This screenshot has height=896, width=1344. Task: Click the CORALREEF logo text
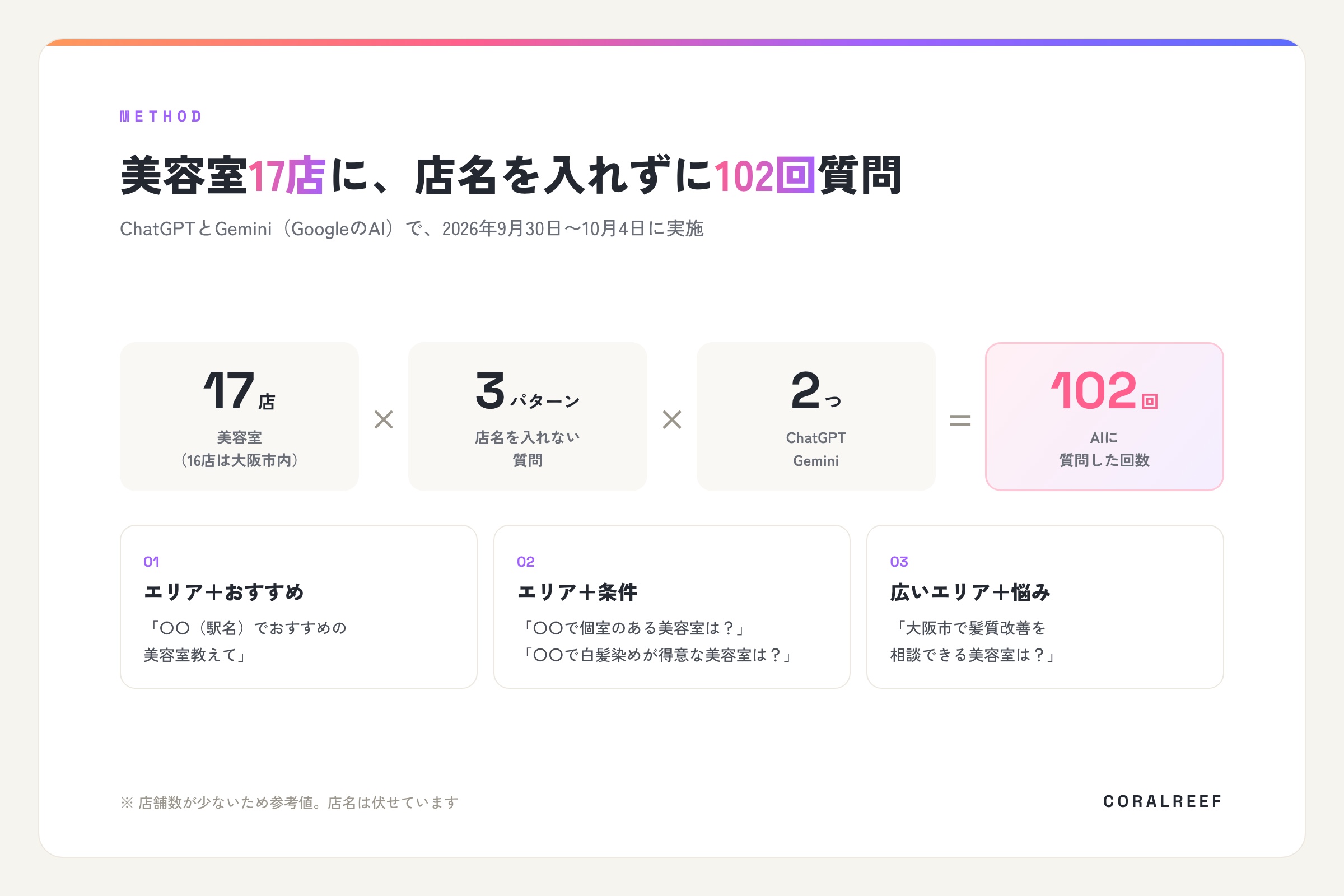click(x=1163, y=802)
